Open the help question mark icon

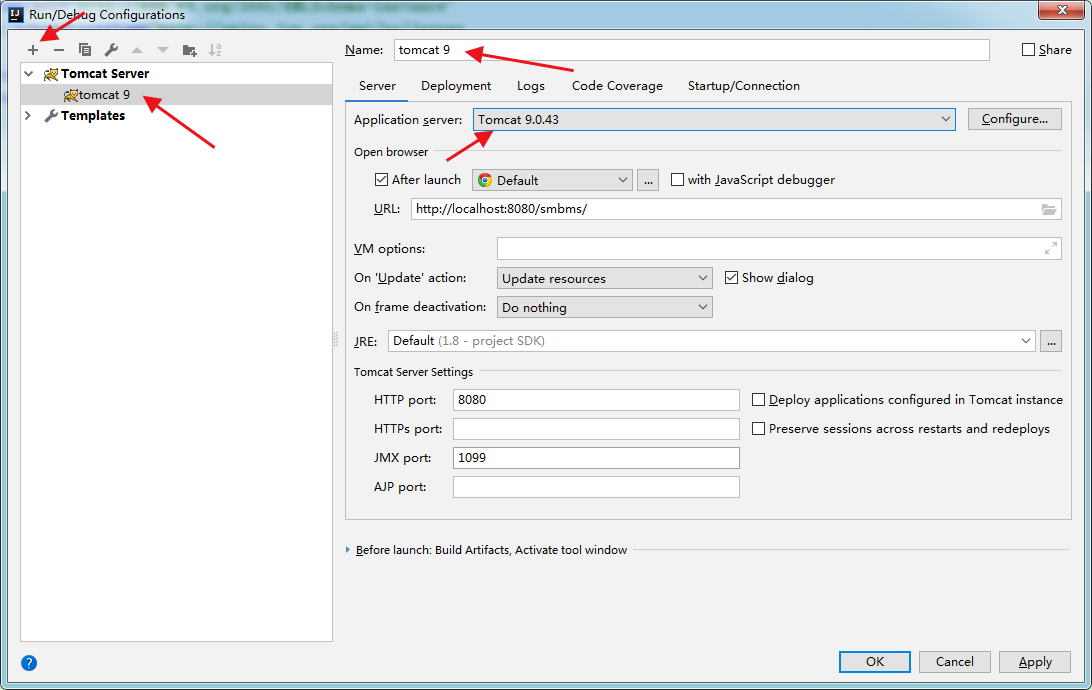coord(29,662)
